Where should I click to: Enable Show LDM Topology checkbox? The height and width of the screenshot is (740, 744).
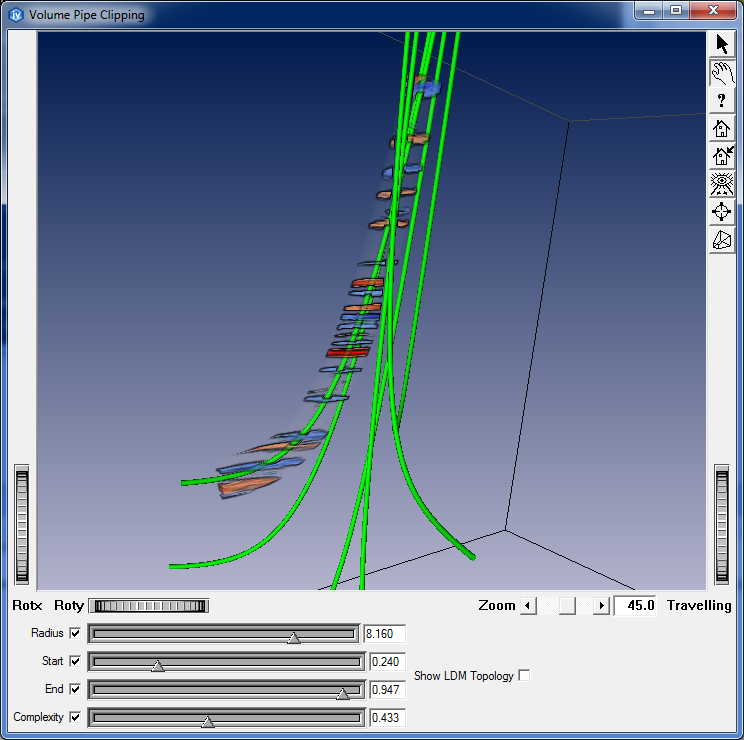click(x=525, y=676)
